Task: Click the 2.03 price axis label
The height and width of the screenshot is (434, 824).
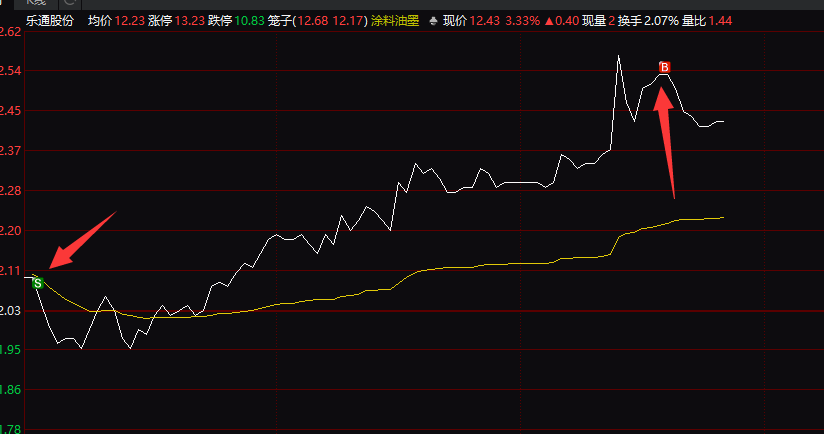Action: 11,311
